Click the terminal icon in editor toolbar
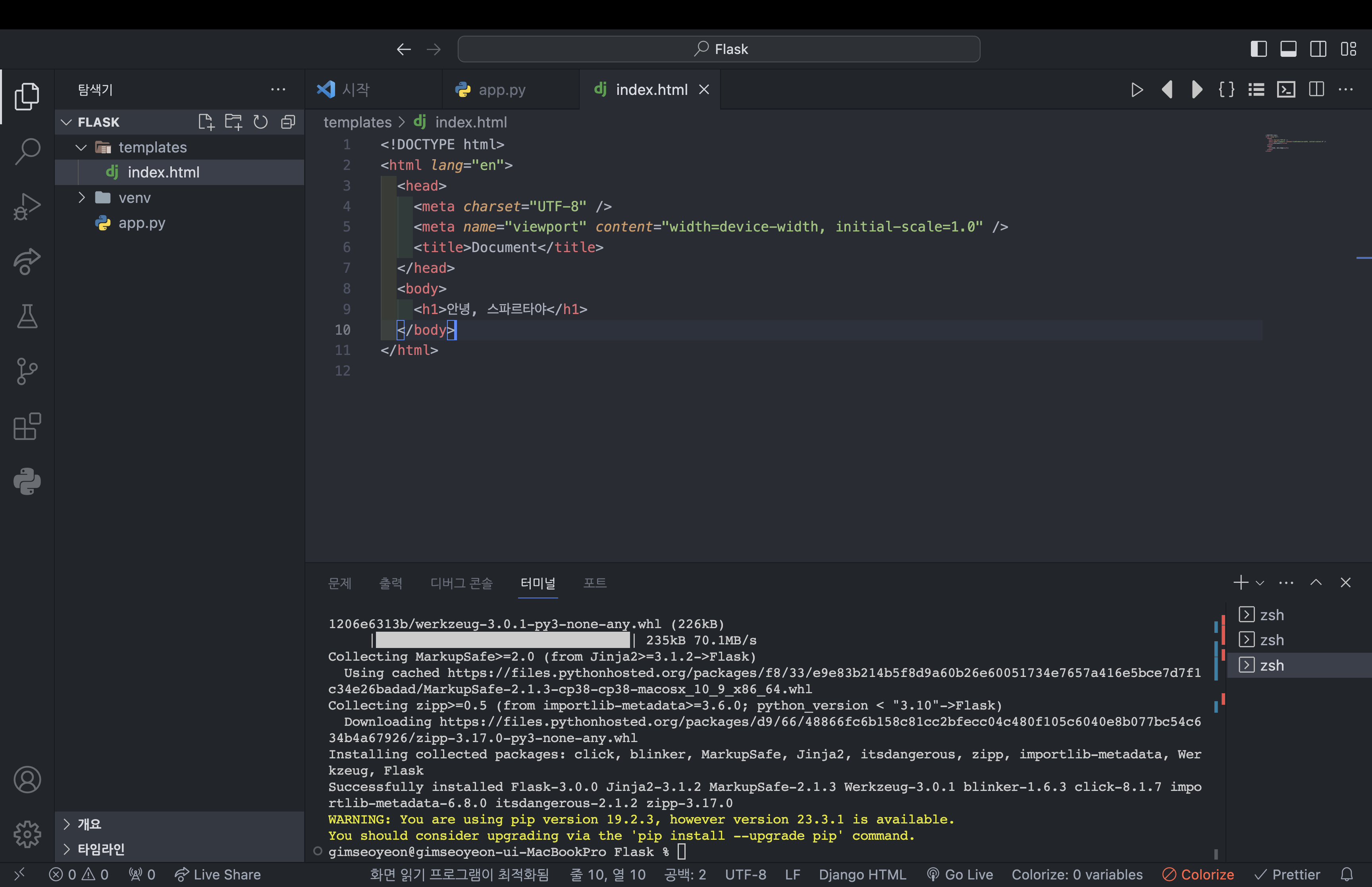 tap(1286, 90)
